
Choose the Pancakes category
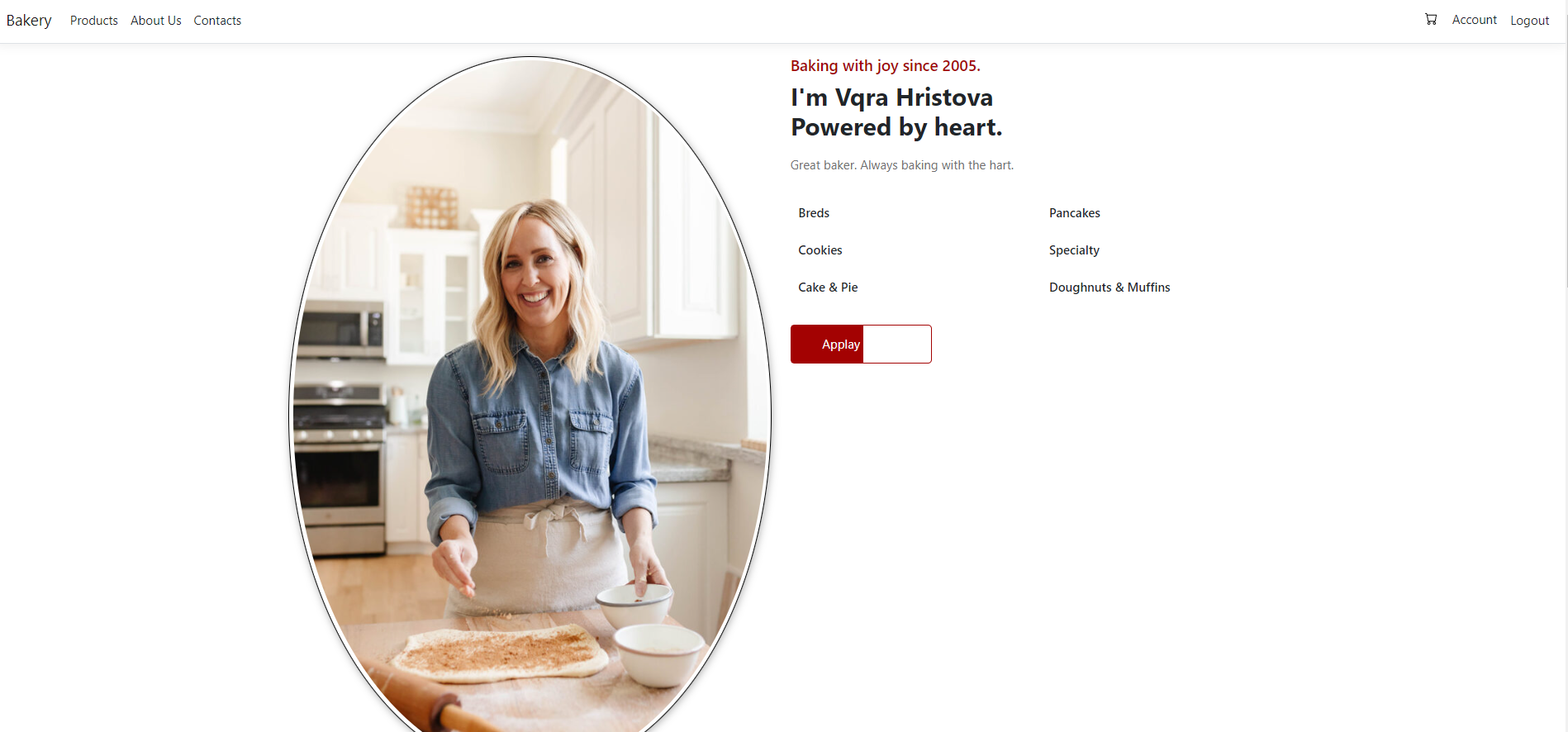(x=1075, y=213)
